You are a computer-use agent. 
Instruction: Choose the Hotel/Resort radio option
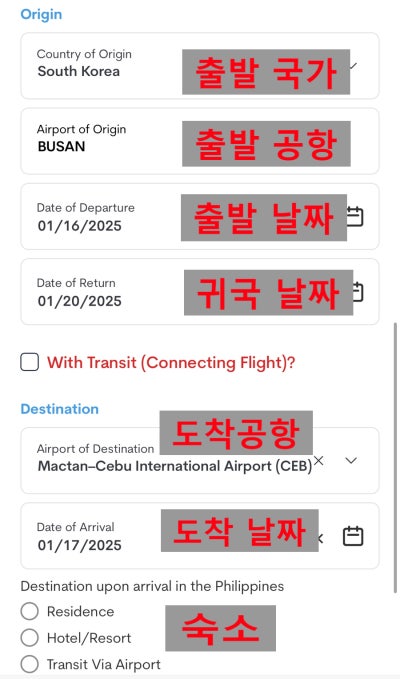coord(29,638)
